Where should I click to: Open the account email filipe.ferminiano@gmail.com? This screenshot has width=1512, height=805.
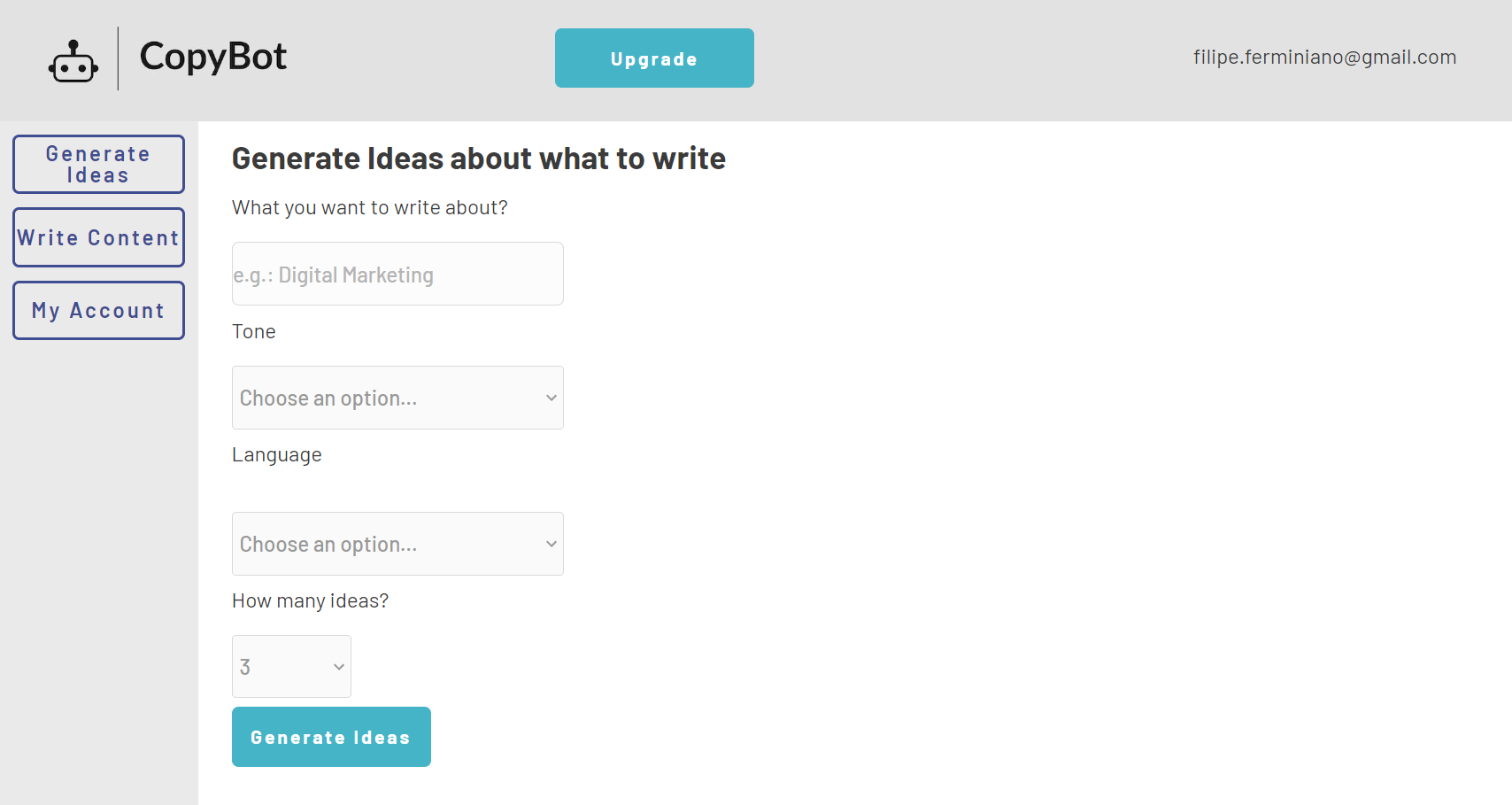pos(1324,58)
